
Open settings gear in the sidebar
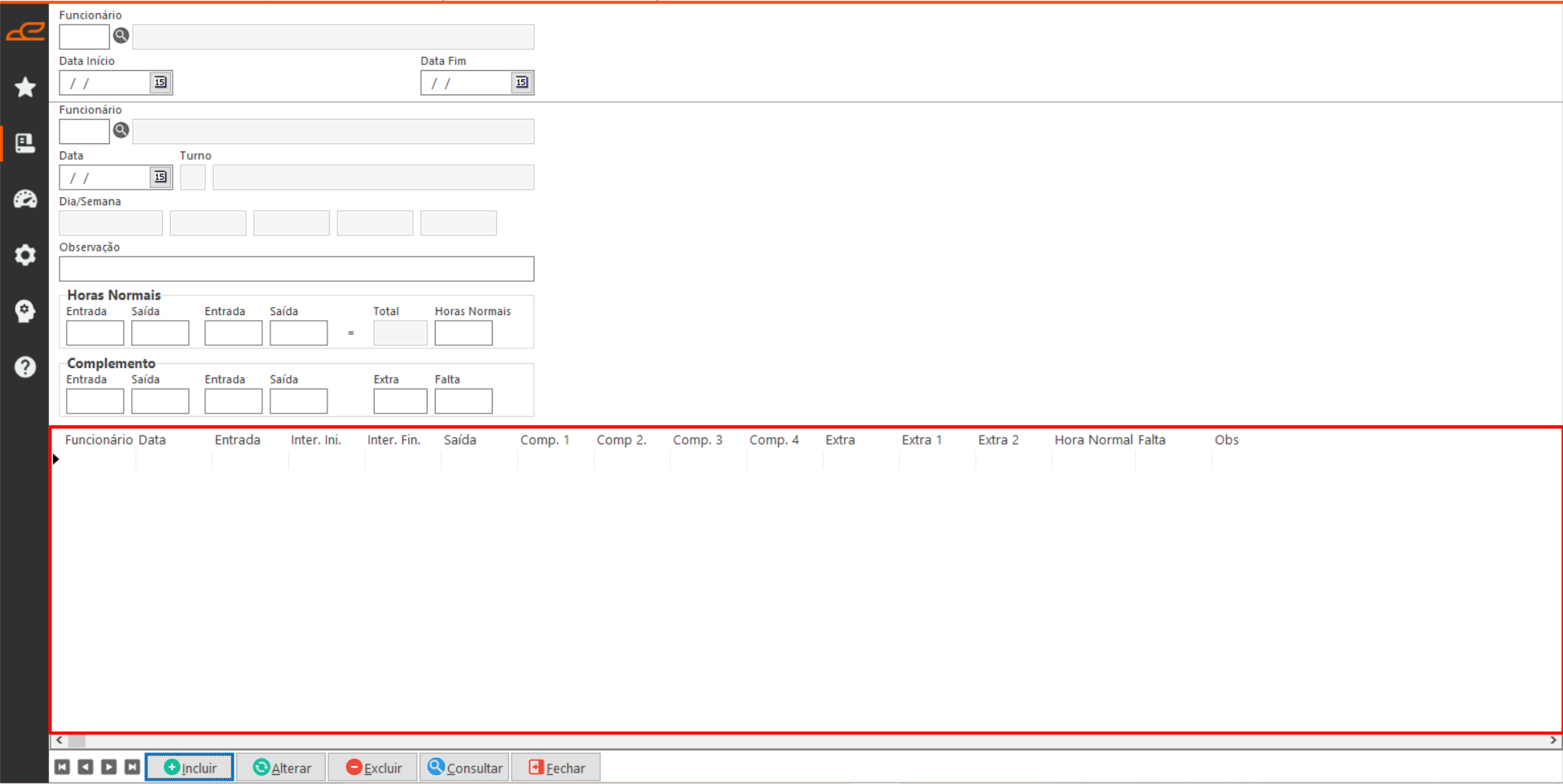pyautogui.click(x=25, y=256)
